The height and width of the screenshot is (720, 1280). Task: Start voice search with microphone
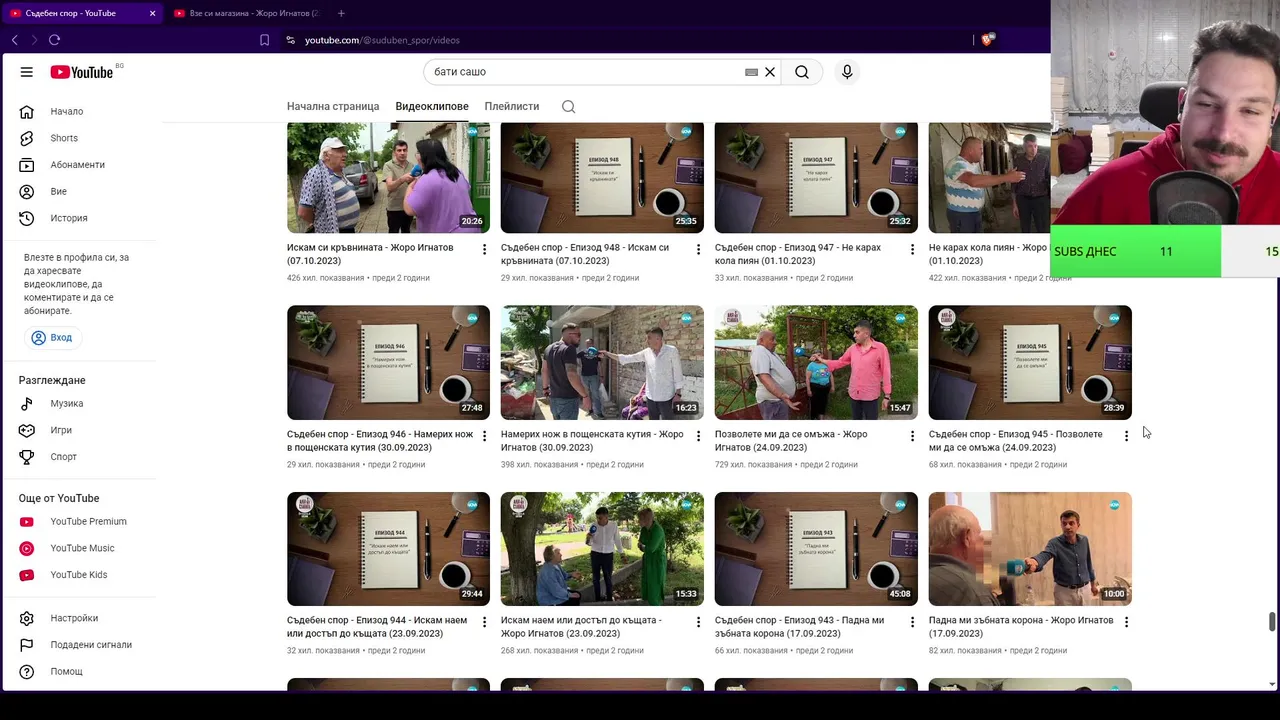(847, 72)
